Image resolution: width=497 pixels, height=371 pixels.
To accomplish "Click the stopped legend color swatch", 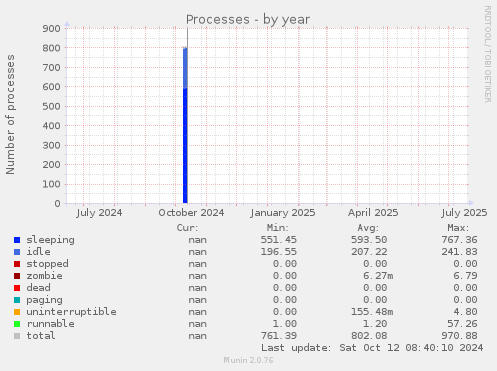I will pyautogui.click(x=17, y=264).
